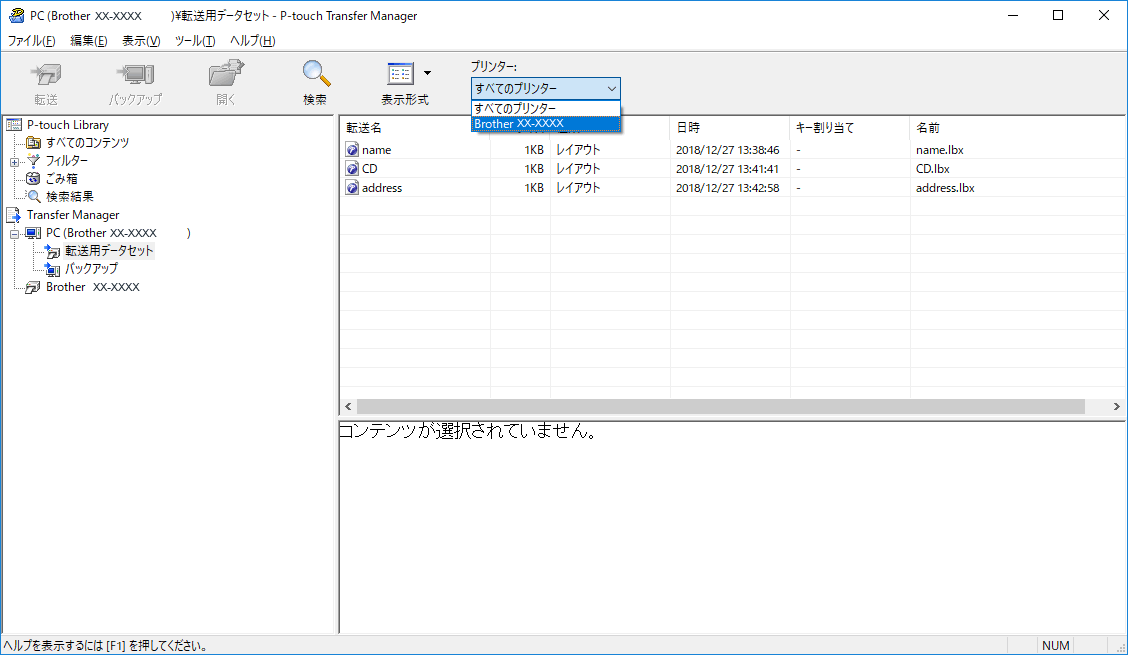
Task: Click the 2018/12/27 13:41:41 date cell
Action: pos(727,168)
